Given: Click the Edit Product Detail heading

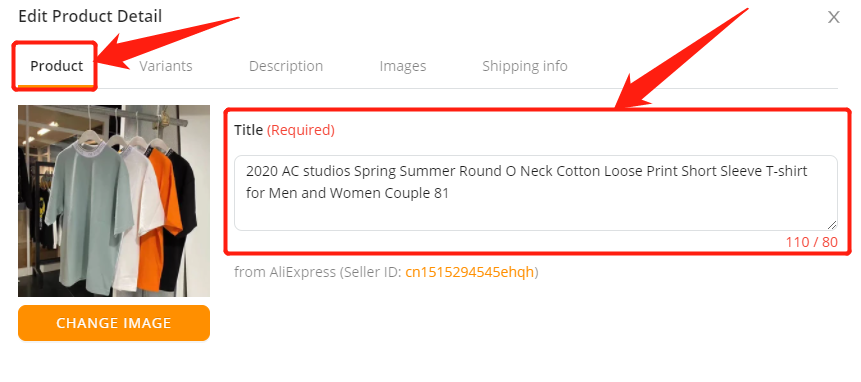Looking at the screenshot, I should (90, 16).
